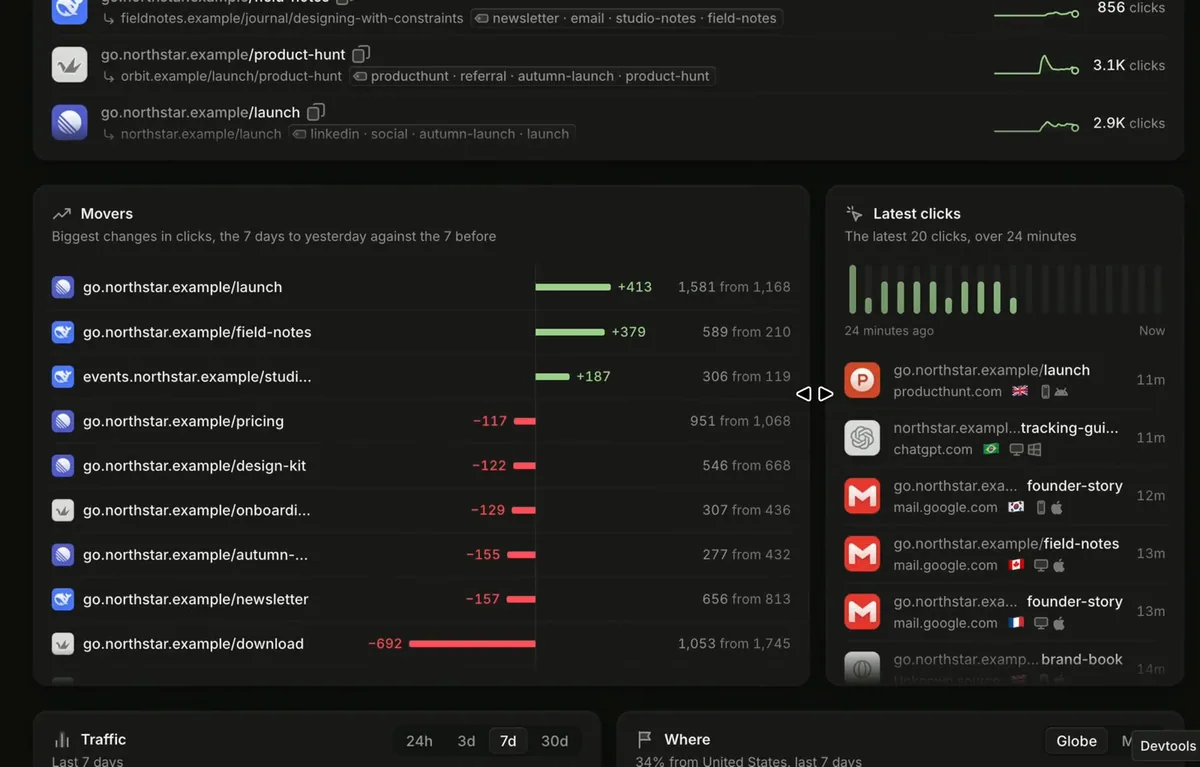Click the UK flag beside producthunt.com
Screen dimensions: 1200x767
[x=1020, y=392]
